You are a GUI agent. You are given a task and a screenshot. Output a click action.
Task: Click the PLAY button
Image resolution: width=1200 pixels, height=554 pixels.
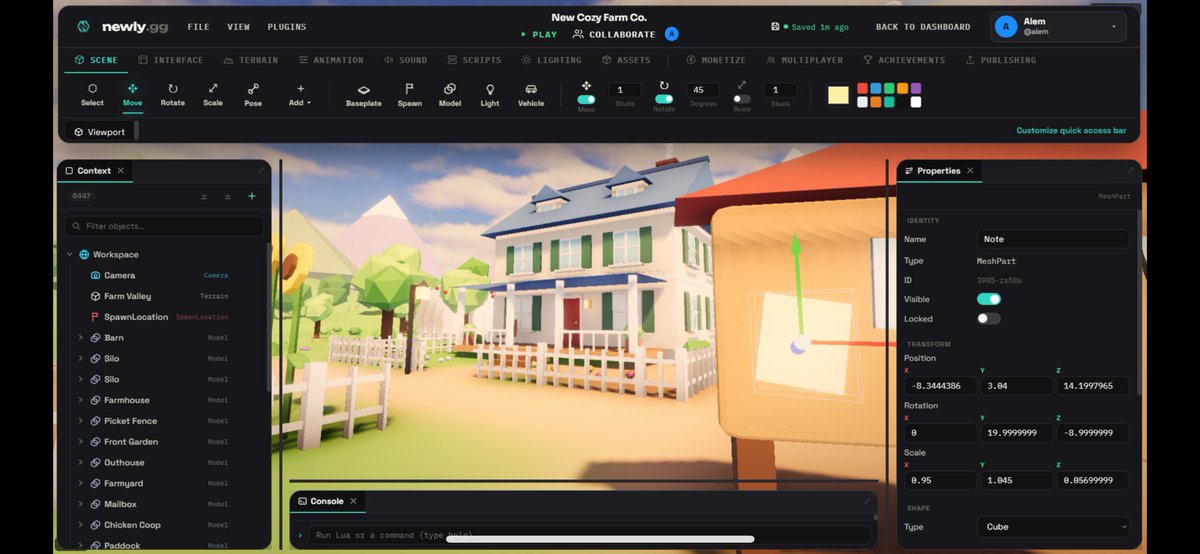(x=540, y=34)
